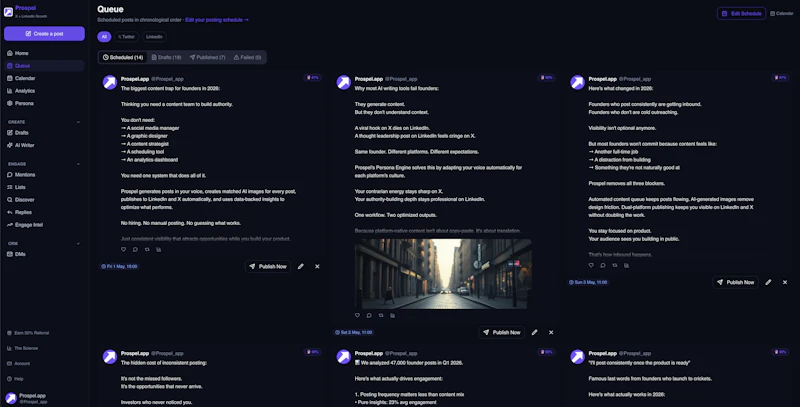
Task: Switch to the Drafts (19) tab
Action: pyautogui.click(x=166, y=58)
